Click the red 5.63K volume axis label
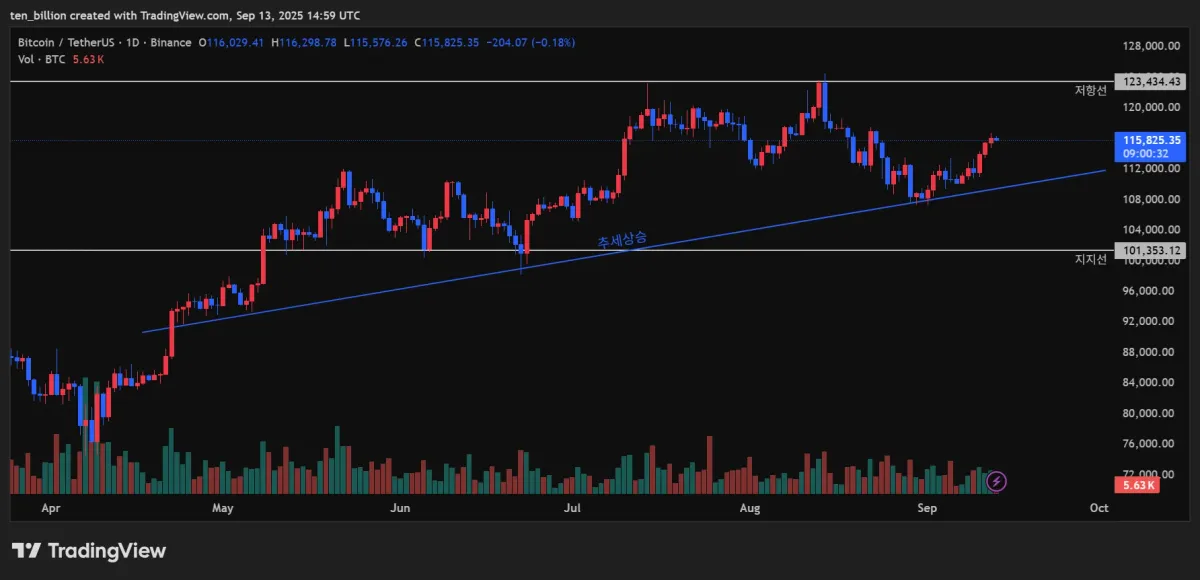This screenshot has width=1200, height=580. pyautogui.click(x=1139, y=485)
